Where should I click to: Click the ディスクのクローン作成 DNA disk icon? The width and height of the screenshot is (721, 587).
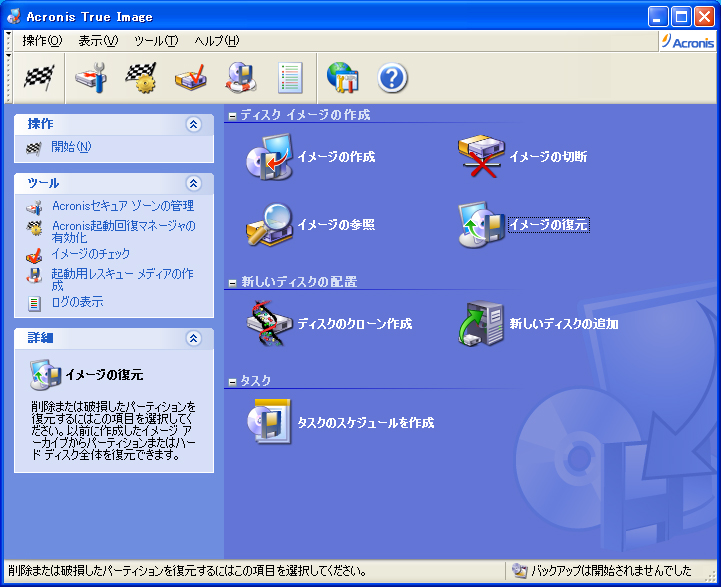269,323
